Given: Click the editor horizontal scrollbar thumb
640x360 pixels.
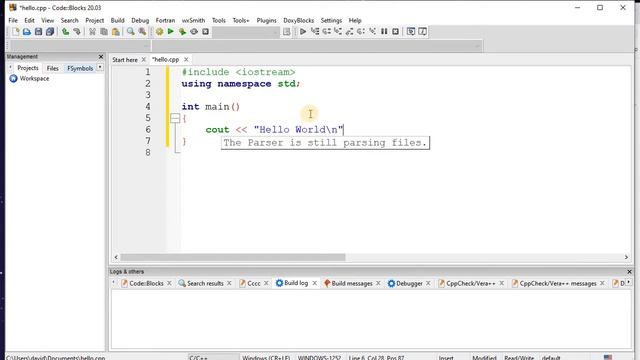Looking at the screenshot, I should tap(233, 257).
